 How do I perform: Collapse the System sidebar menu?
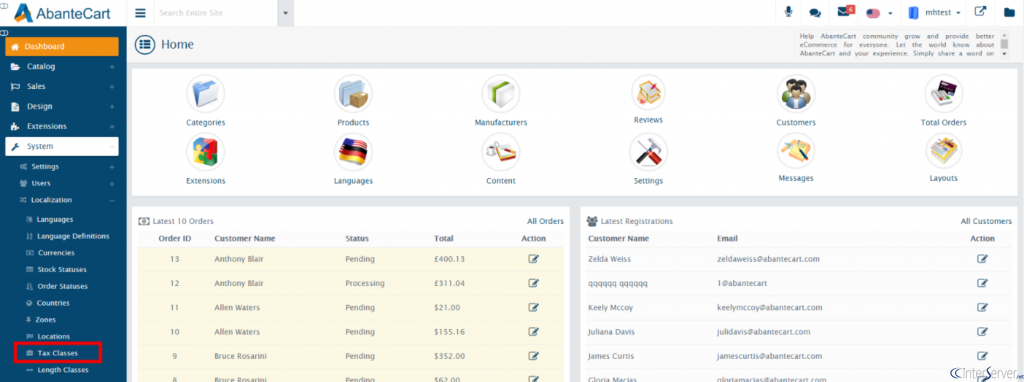(x=62, y=146)
